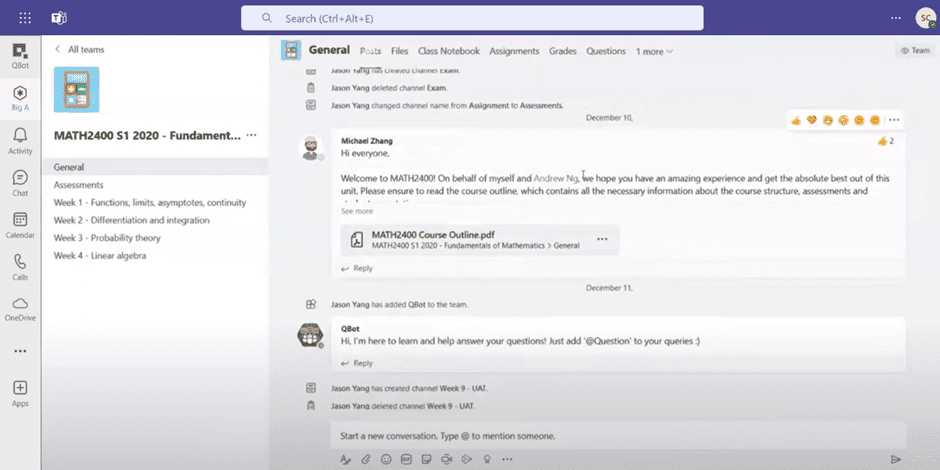The width and height of the screenshot is (940, 470).
Task: Open the SC profile avatar menu
Action: click(x=926, y=18)
